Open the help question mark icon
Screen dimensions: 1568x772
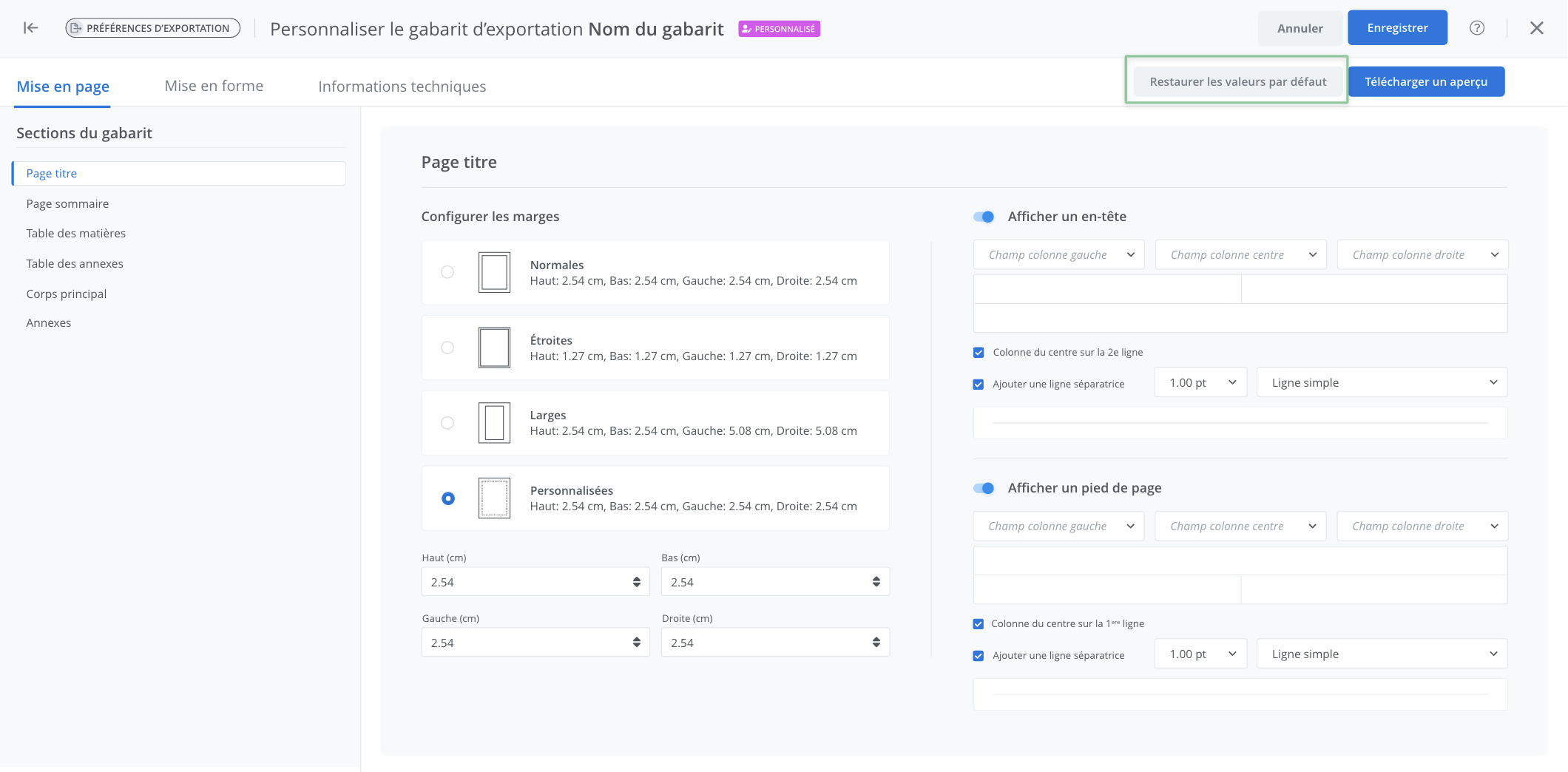[x=1476, y=28]
